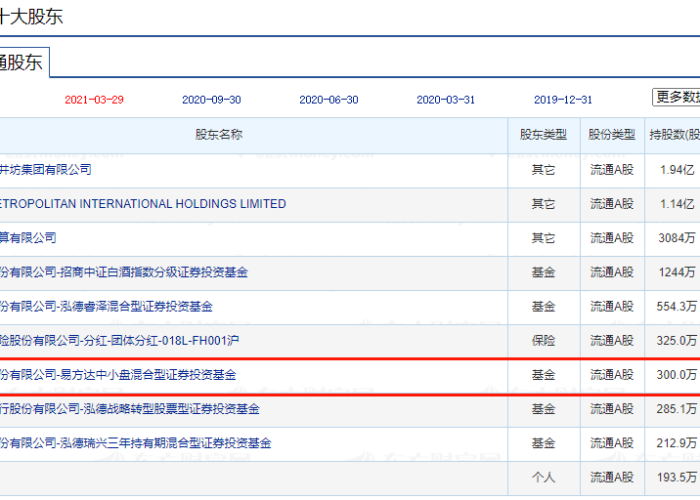The width and height of the screenshot is (700, 500).
Task: Select the 300.0万 shareholding value
Action: pyautogui.click(x=677, y=375)
